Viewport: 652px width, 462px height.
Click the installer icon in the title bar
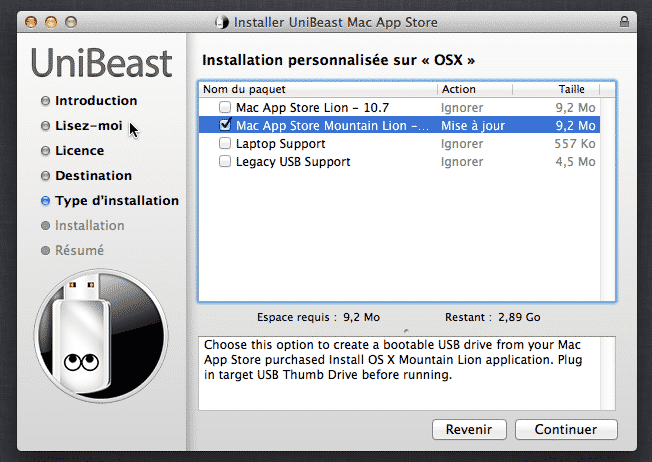(222, 21)
